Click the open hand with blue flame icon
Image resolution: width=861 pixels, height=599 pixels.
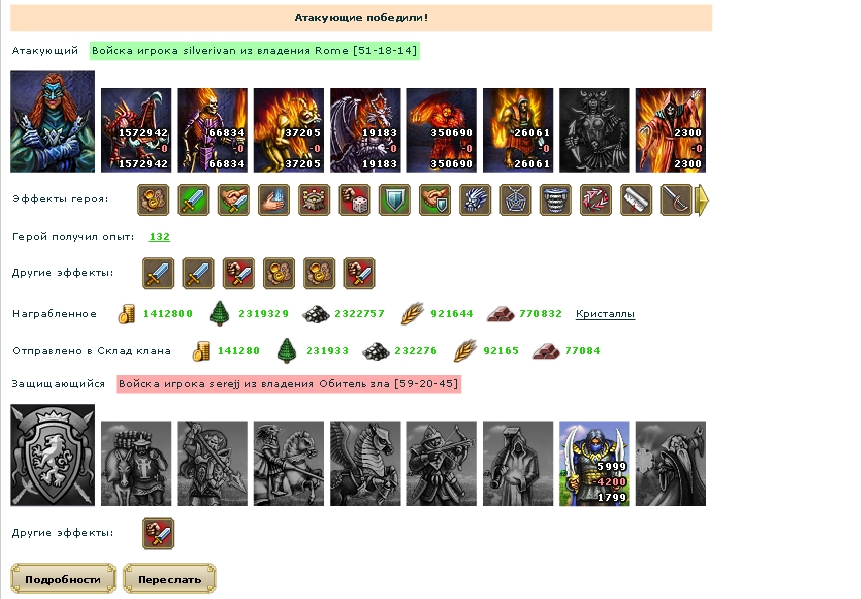coord(274,200)
